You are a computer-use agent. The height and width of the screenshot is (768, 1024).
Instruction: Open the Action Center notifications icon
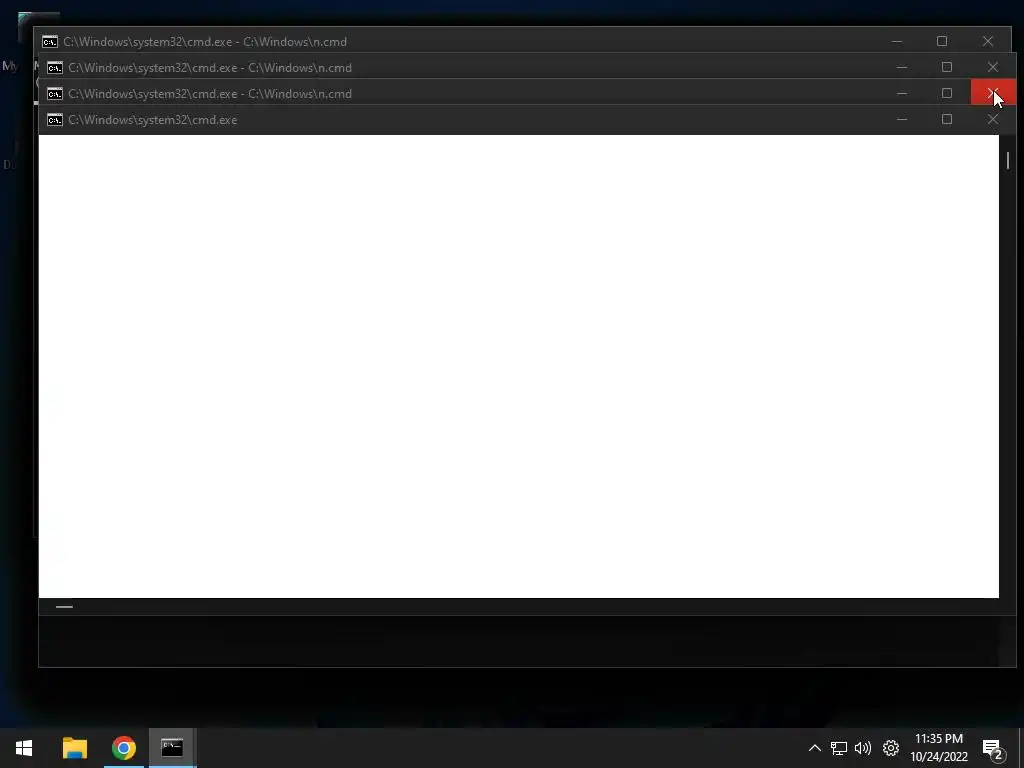pos(992,748)
